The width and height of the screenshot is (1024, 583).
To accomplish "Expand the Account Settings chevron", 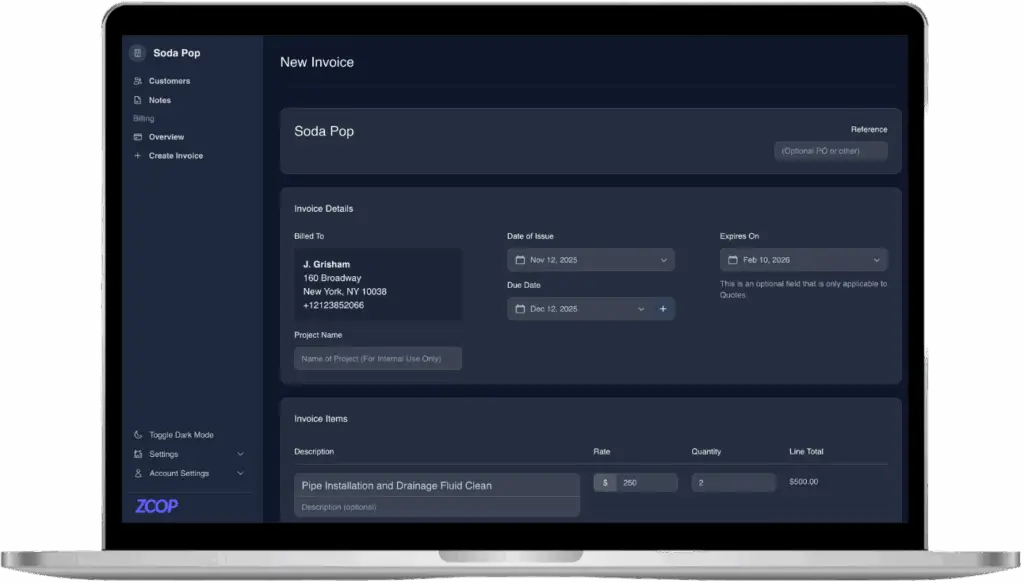I will 240,473.
